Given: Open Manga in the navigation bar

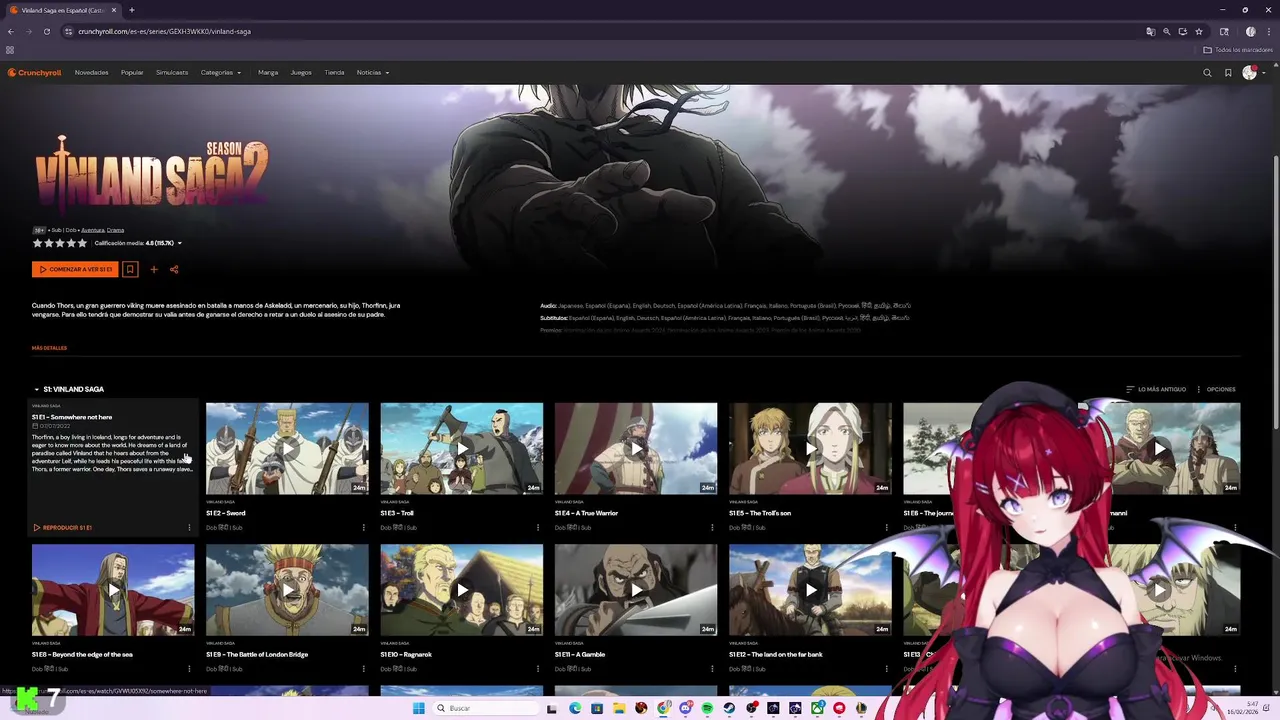Looking at the screenshot, I should tap(268, 72).
